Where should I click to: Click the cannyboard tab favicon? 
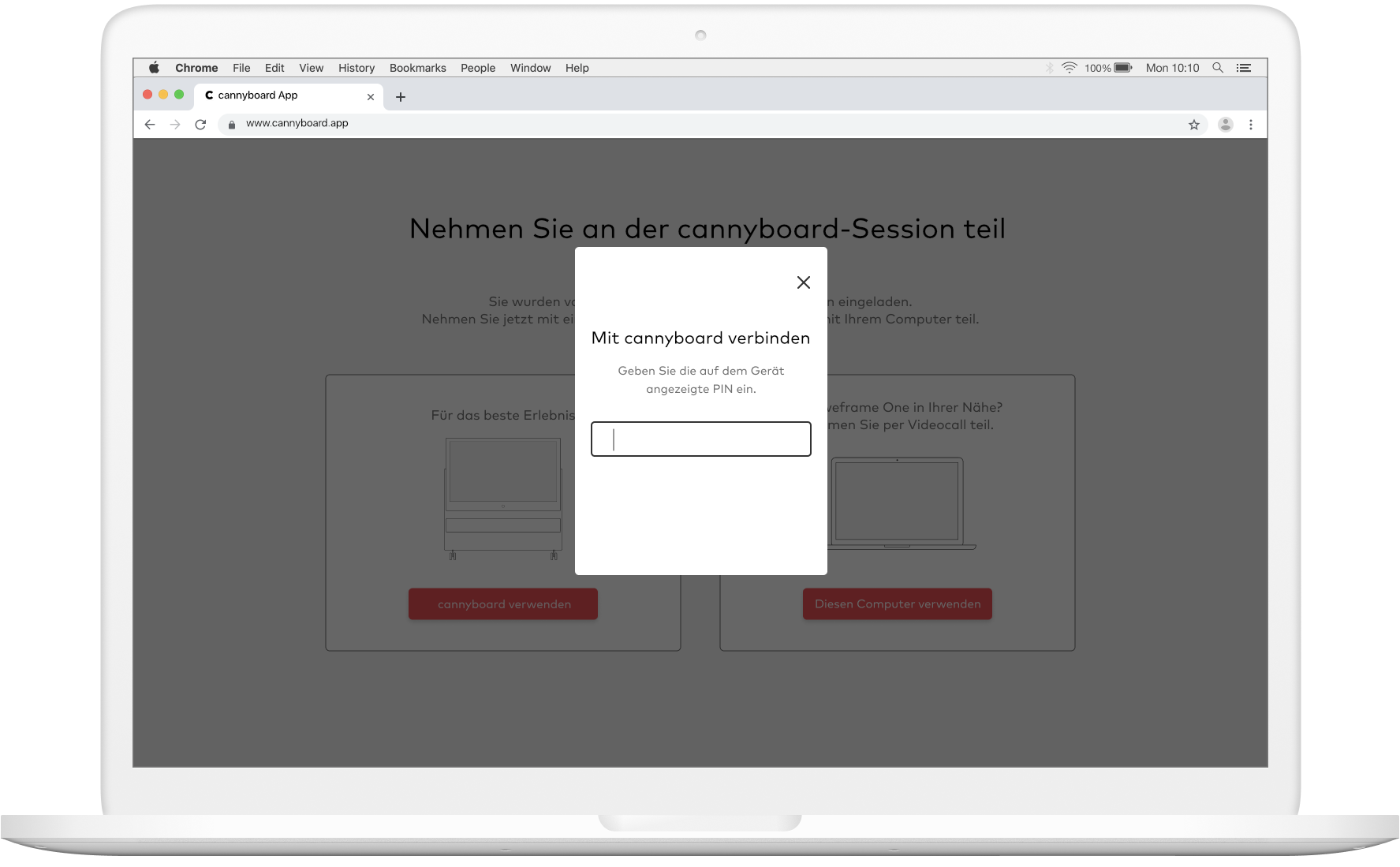[x=209, y=95]
